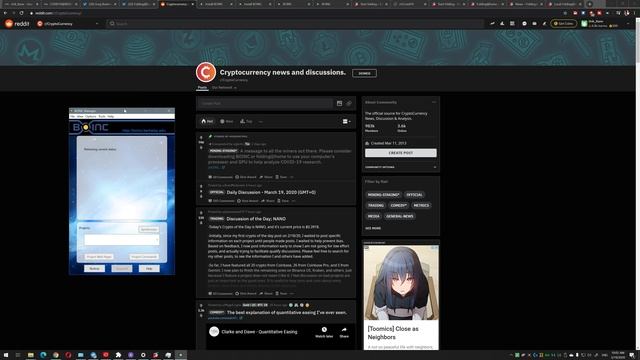Downvote the Daily Discussion post

(x=201, y=196)
